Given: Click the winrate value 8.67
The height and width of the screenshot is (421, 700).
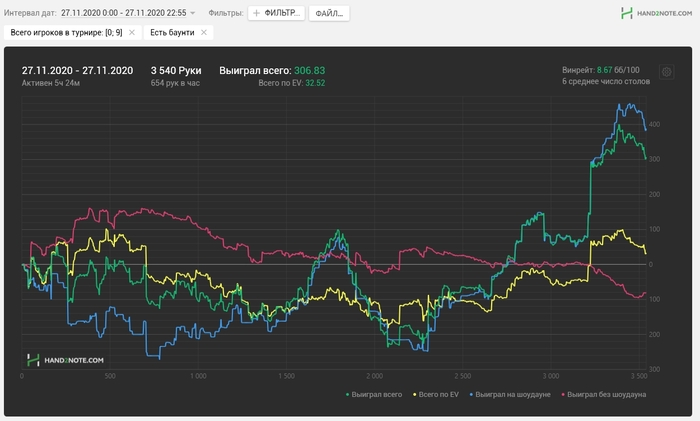Looking at the screenshot, I should tap(604, 70).
